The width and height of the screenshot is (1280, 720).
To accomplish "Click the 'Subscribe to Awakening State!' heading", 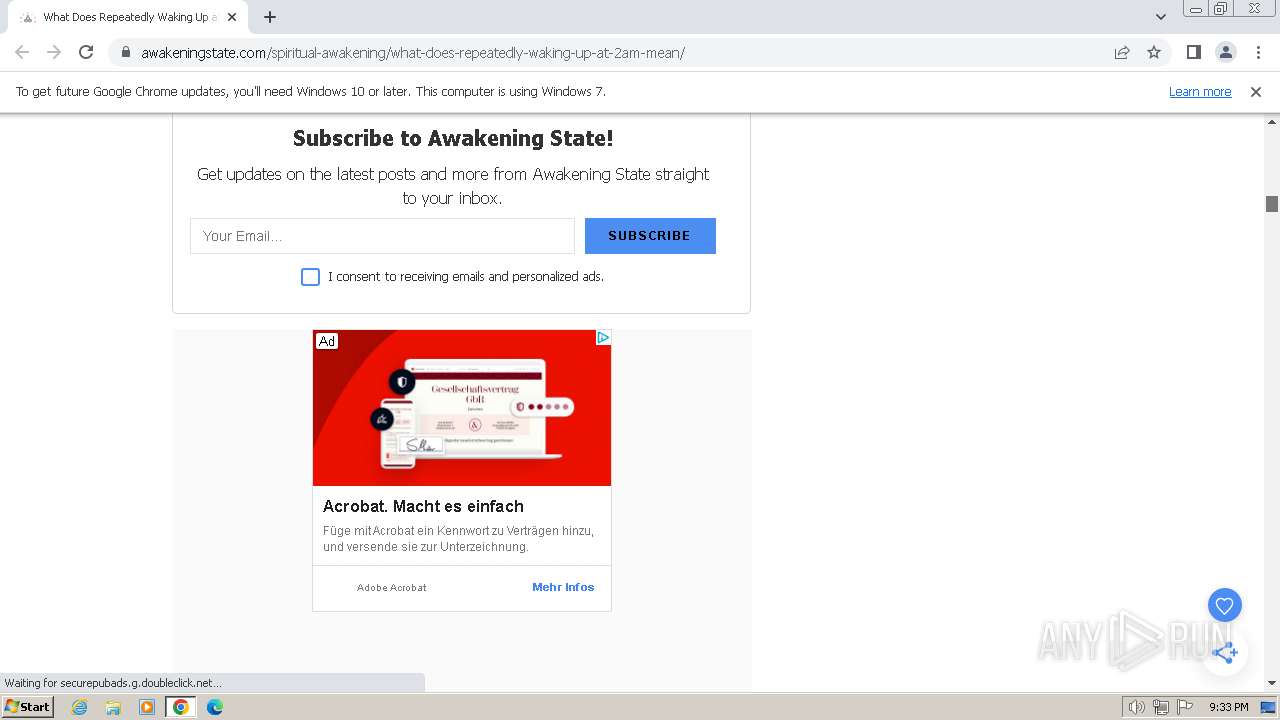I will coord(453,138).
